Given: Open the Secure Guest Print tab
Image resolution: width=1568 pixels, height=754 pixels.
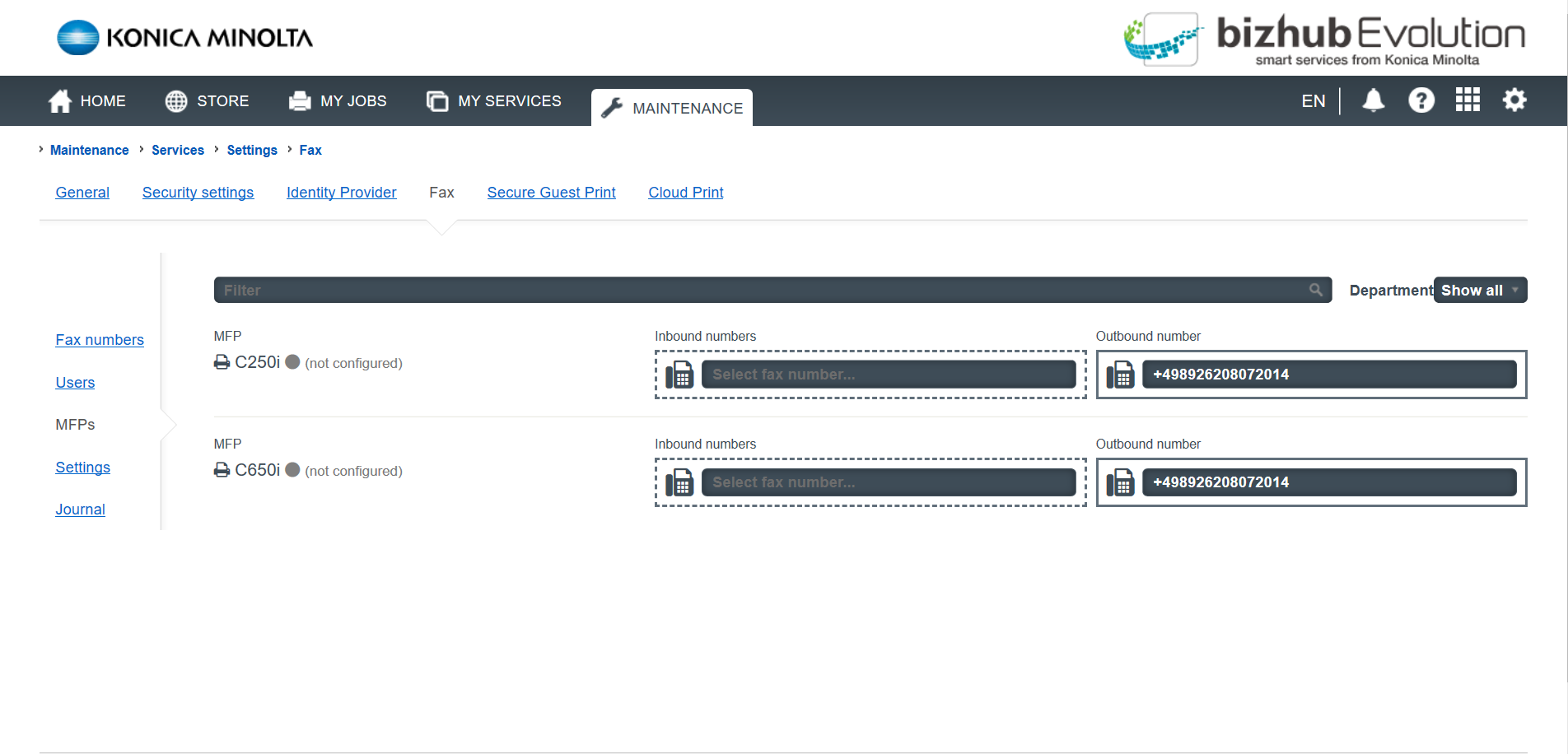Looking at the screenshot, I should [551, 193].
